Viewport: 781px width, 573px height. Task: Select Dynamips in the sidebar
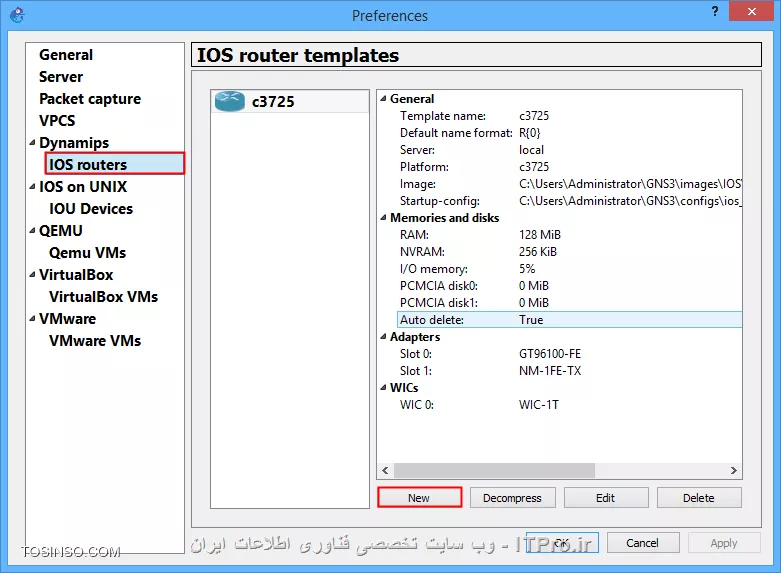(74, 143)
